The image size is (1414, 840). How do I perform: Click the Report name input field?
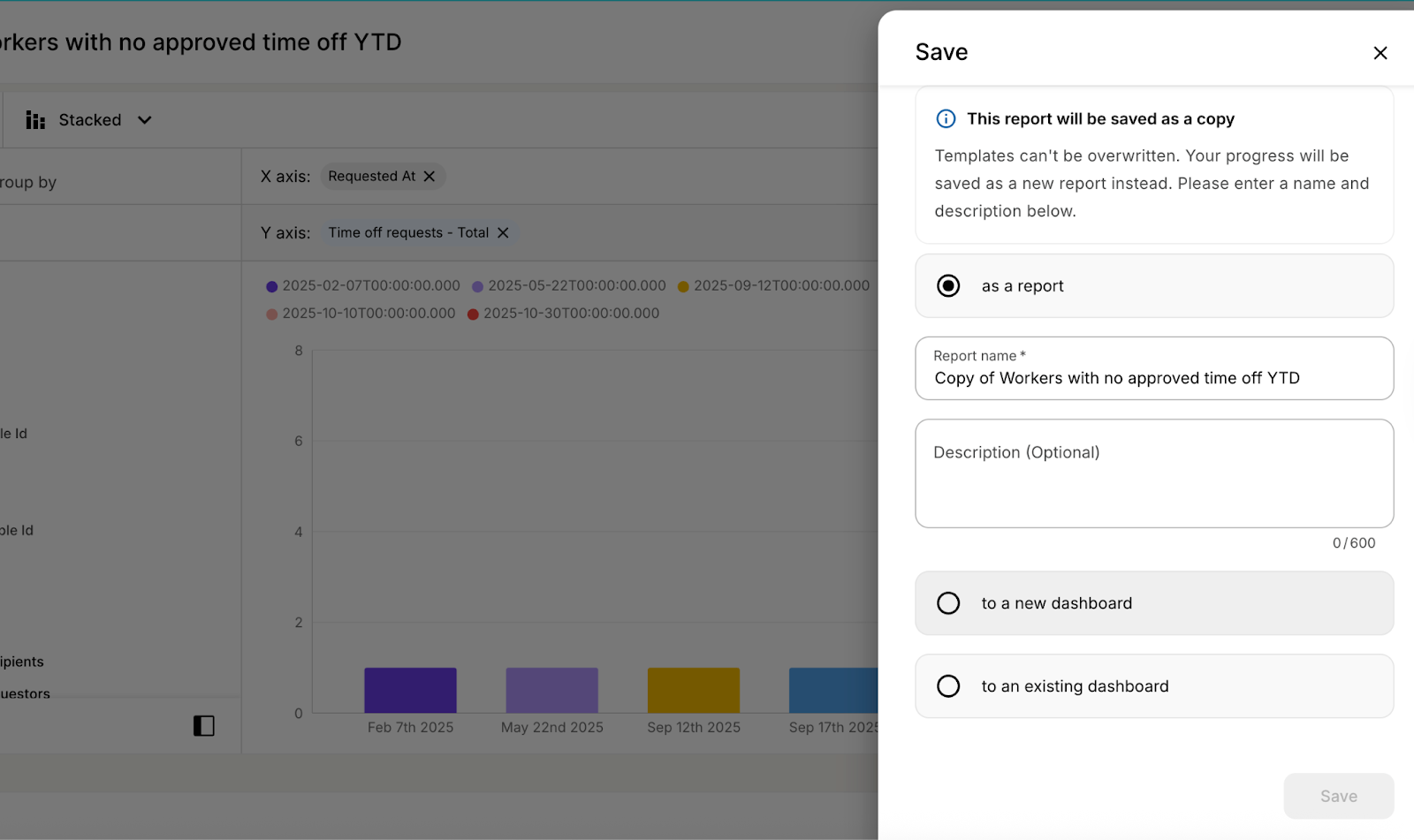tap(1153, 378)
